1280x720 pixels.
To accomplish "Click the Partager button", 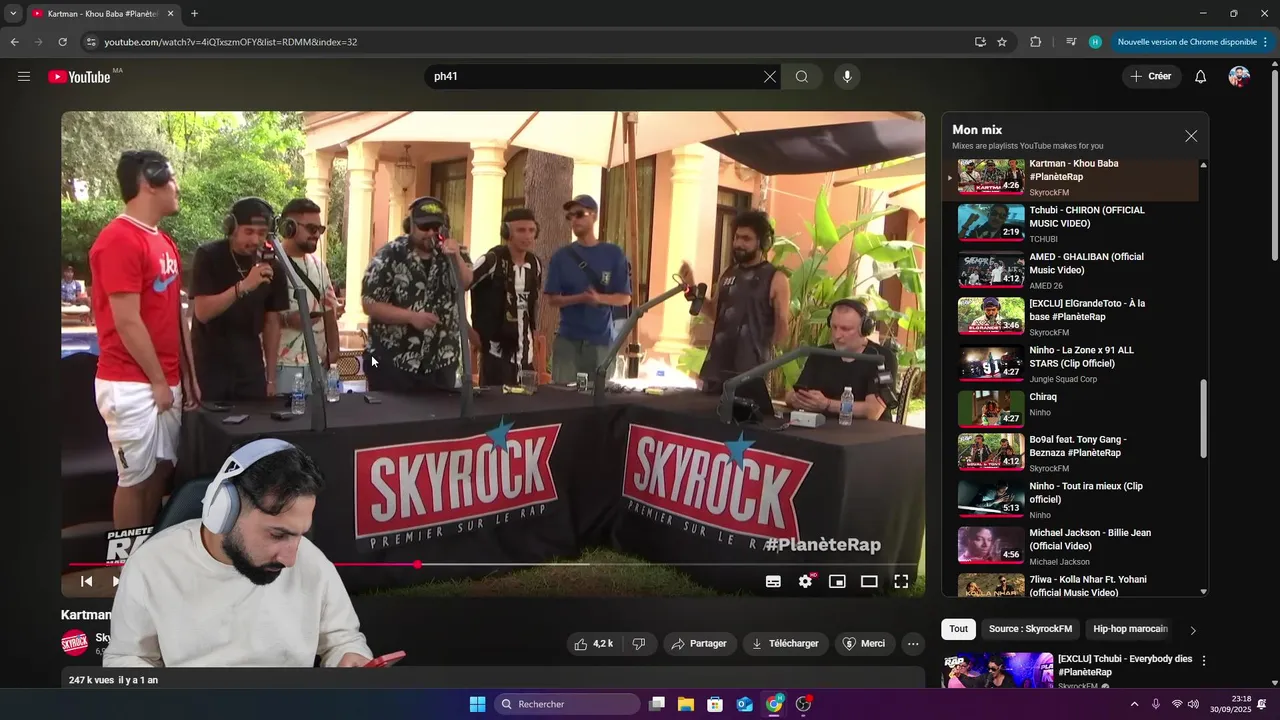I will [699, 643].
